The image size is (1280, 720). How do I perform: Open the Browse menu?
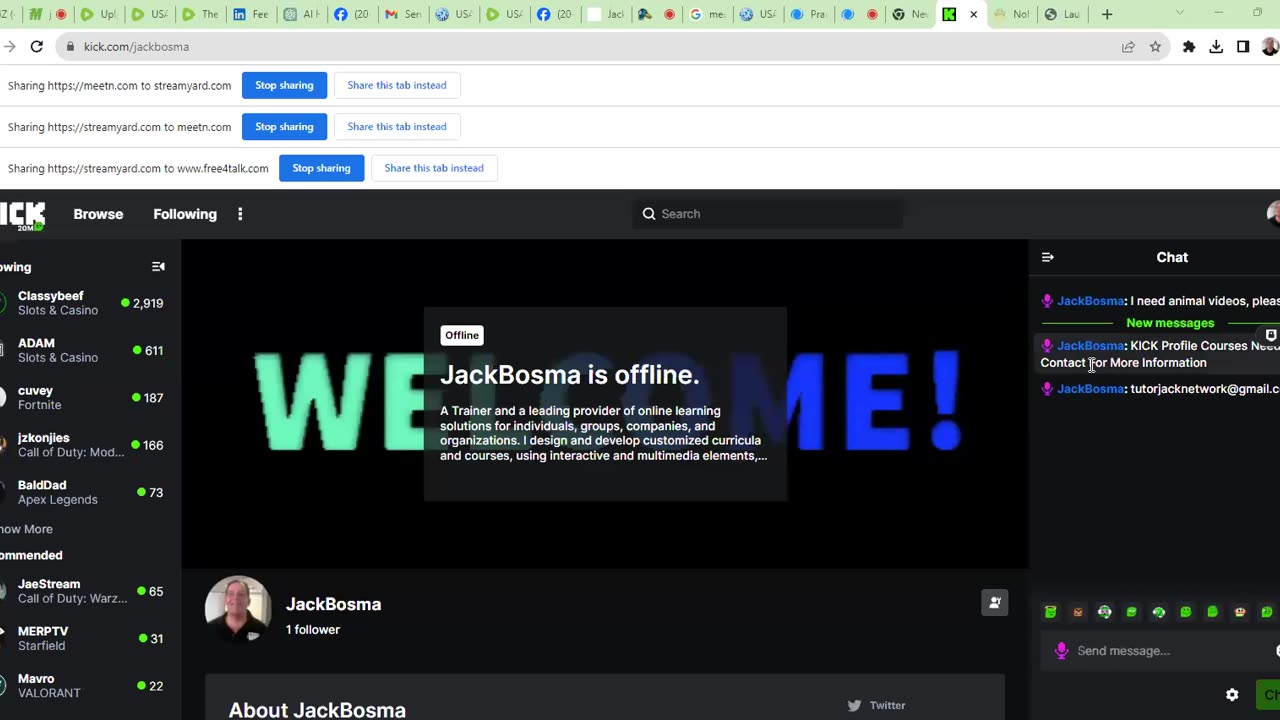[98, 214]
